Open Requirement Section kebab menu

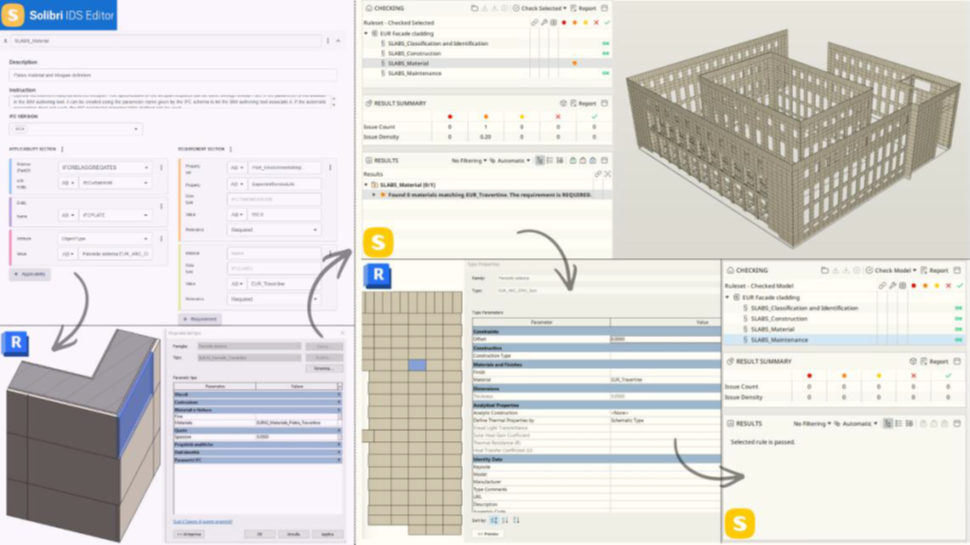click(x=231, y=149)
